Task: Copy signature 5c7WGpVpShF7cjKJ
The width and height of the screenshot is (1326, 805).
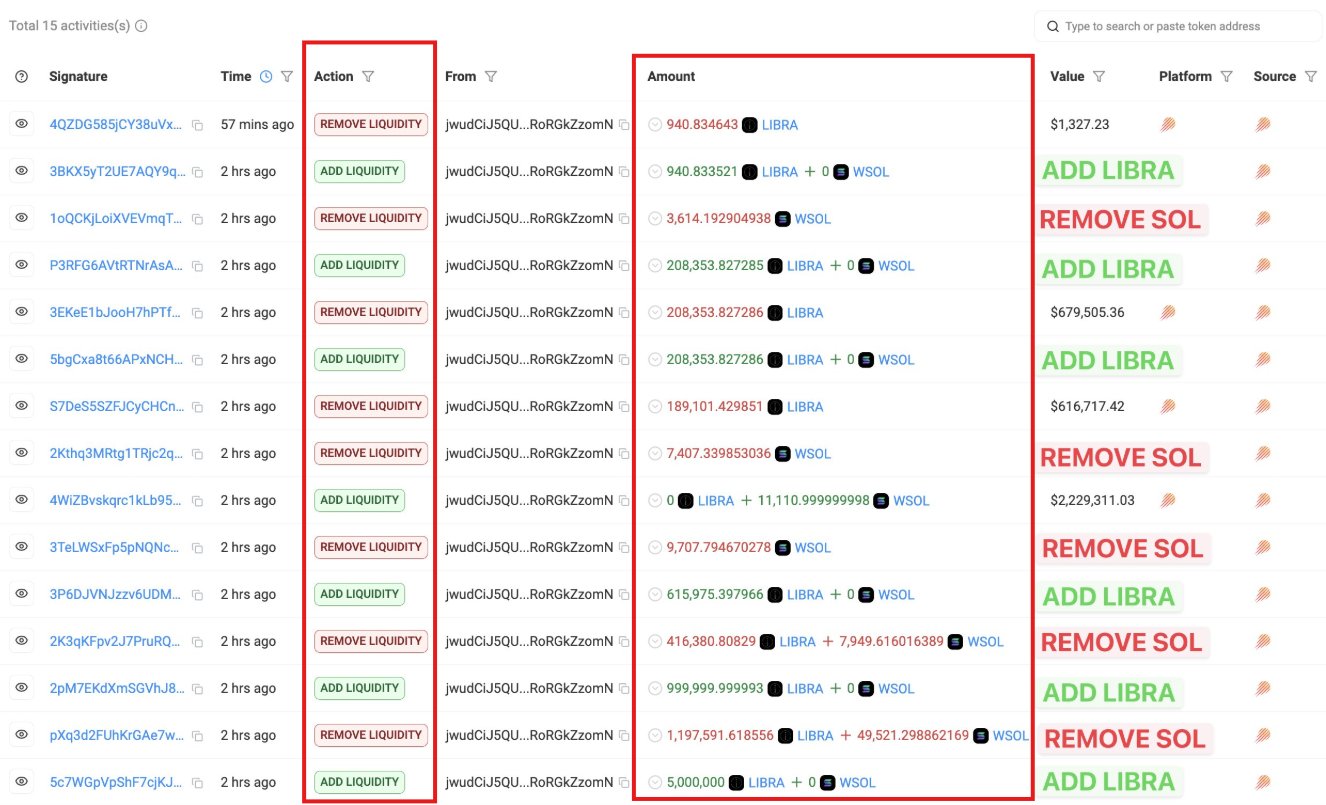Action: click(198, 783)
